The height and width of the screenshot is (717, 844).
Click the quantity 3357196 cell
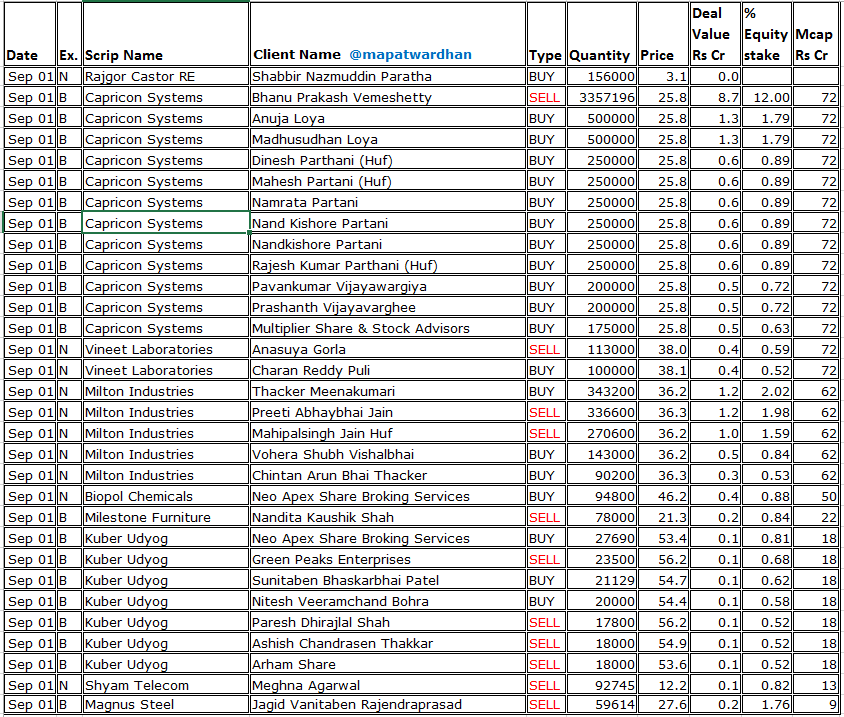click(602, 97)
